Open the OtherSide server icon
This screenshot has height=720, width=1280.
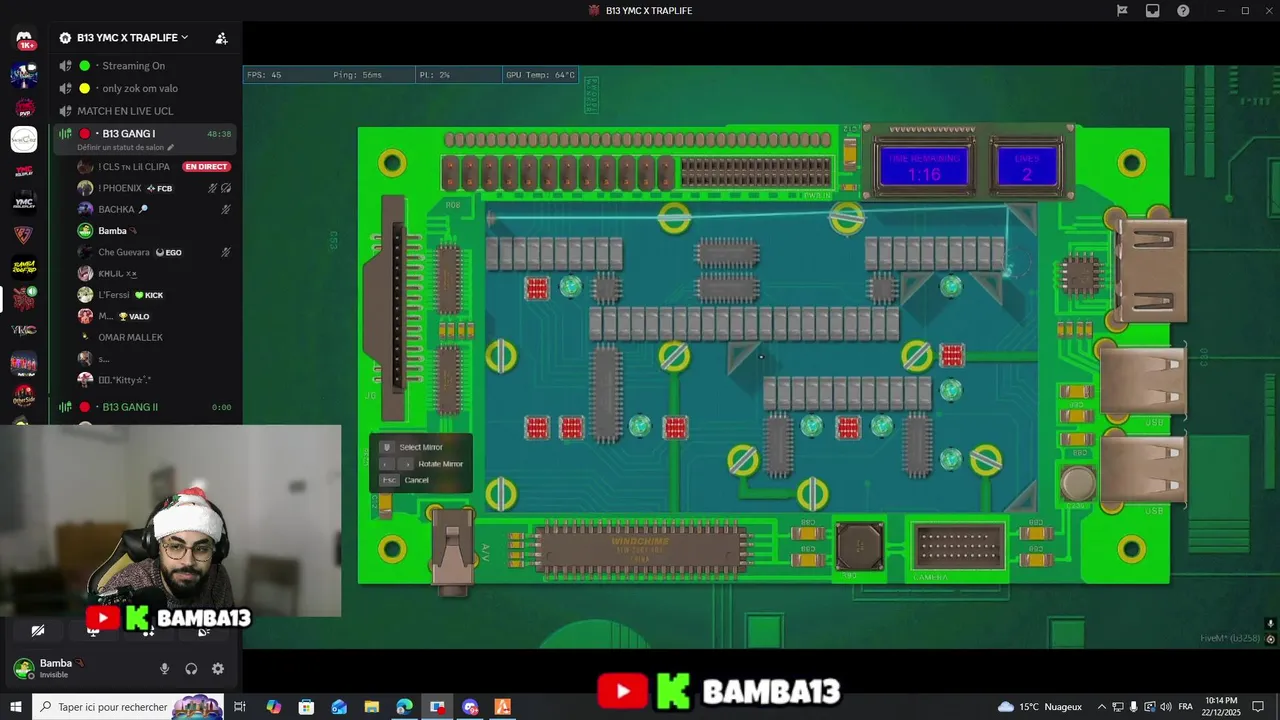[x=24, y=394]
